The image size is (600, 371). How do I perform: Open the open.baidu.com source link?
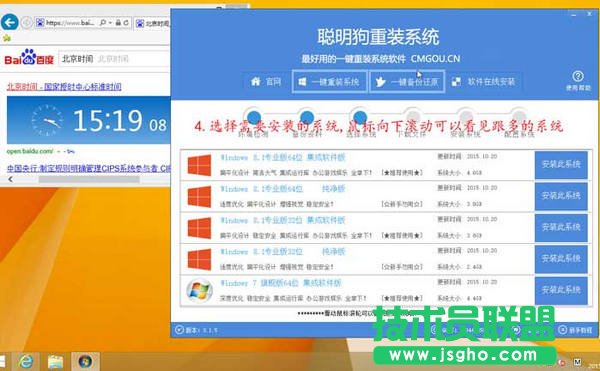[30, 151]
